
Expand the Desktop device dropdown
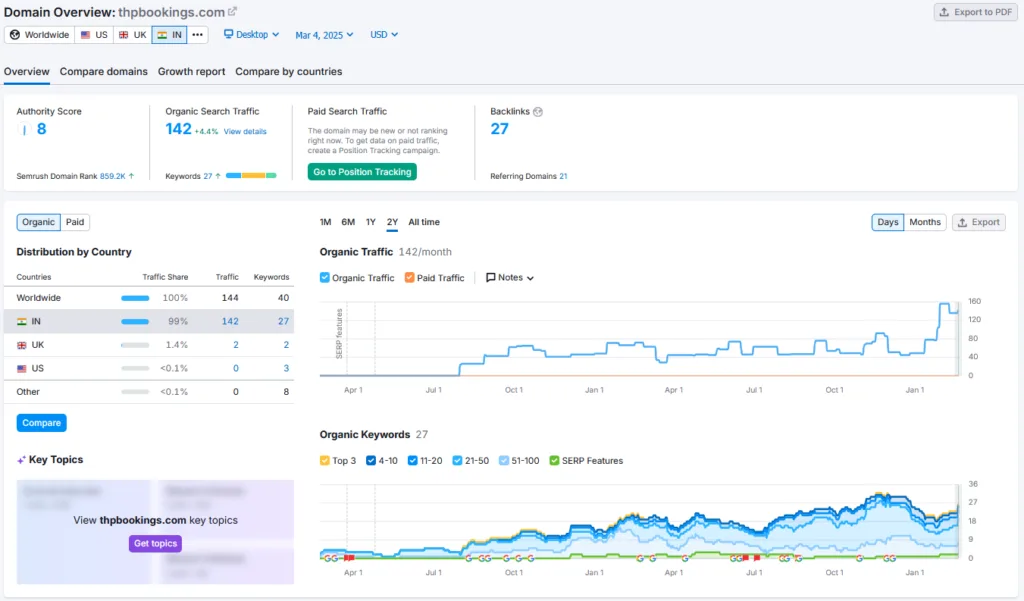pyautogui.click(x=251, y=35)
